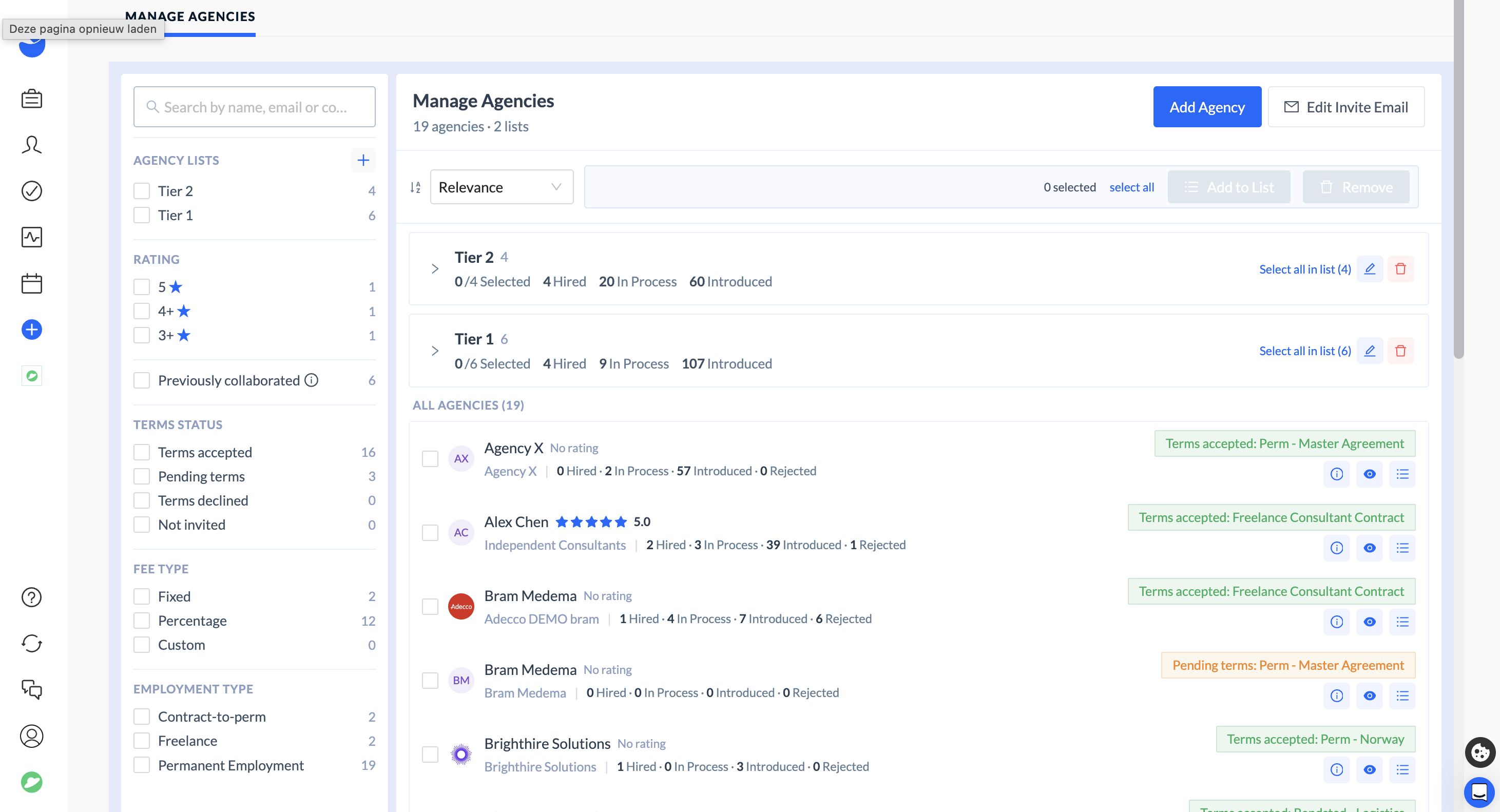The width and height of the screenshot is (1500, 812).
Task: Click the Add Agency button
Action: coord(1207,107)
